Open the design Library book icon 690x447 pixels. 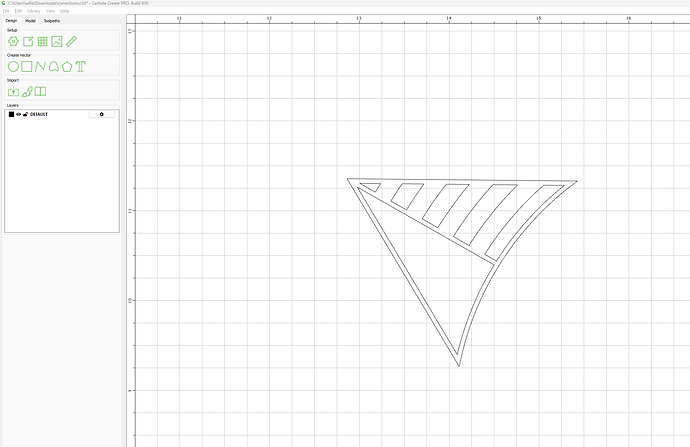pos(41,91)
